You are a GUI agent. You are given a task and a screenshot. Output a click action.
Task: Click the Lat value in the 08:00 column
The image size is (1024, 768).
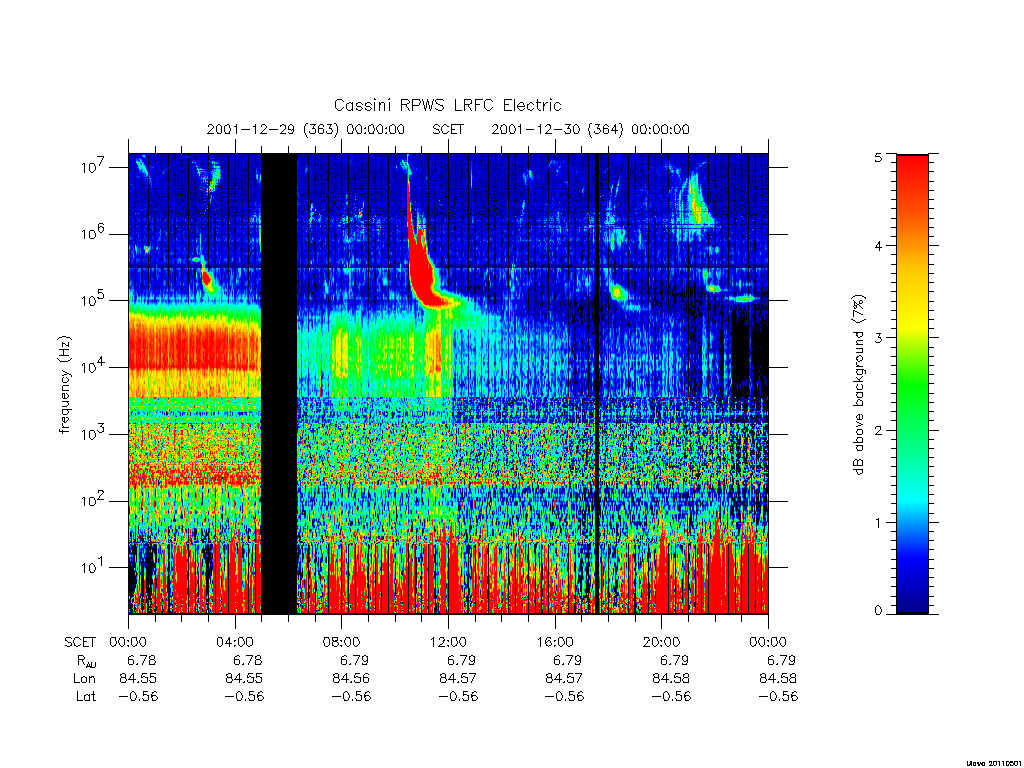pyautogui.click(x=351, y=696)
